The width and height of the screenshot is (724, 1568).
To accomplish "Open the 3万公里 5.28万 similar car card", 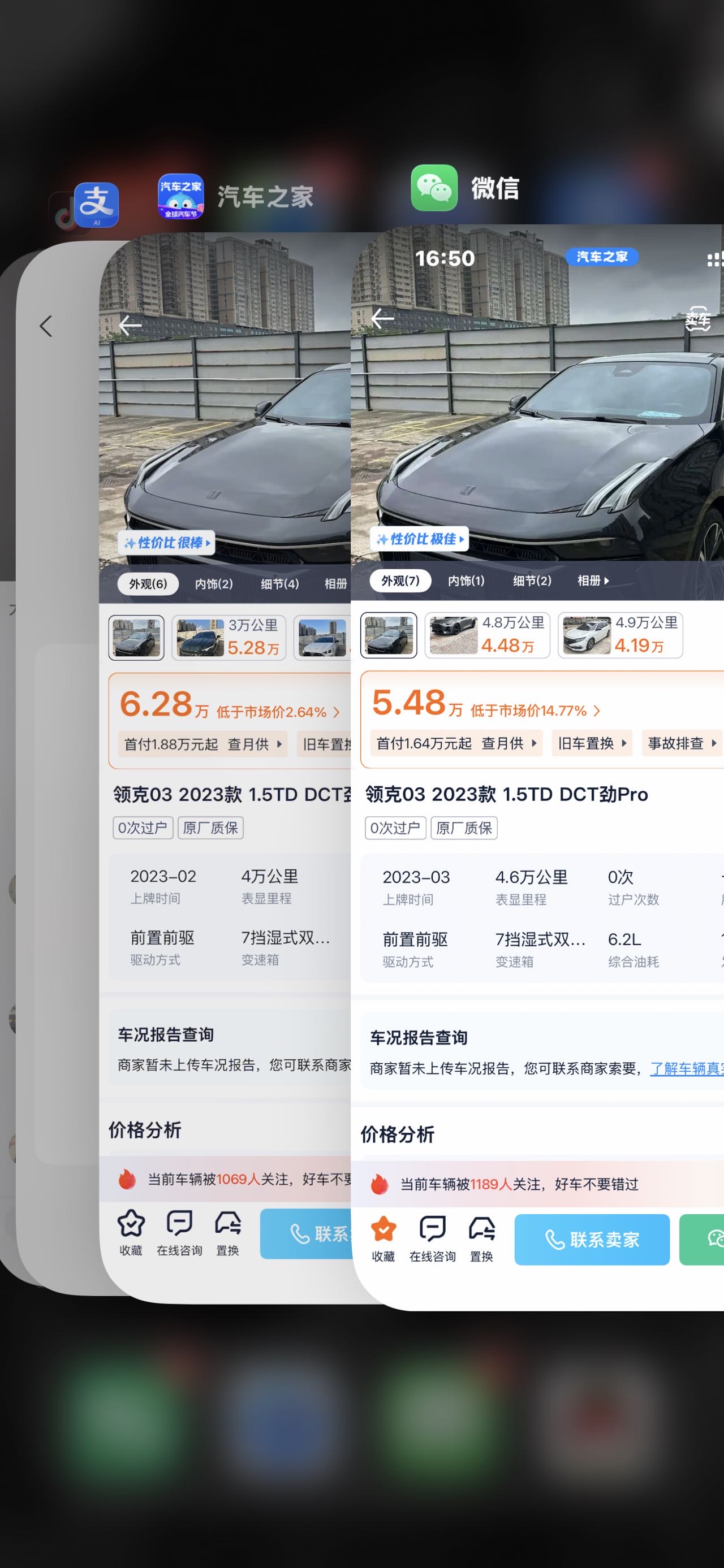I will (x=229, y=637).
